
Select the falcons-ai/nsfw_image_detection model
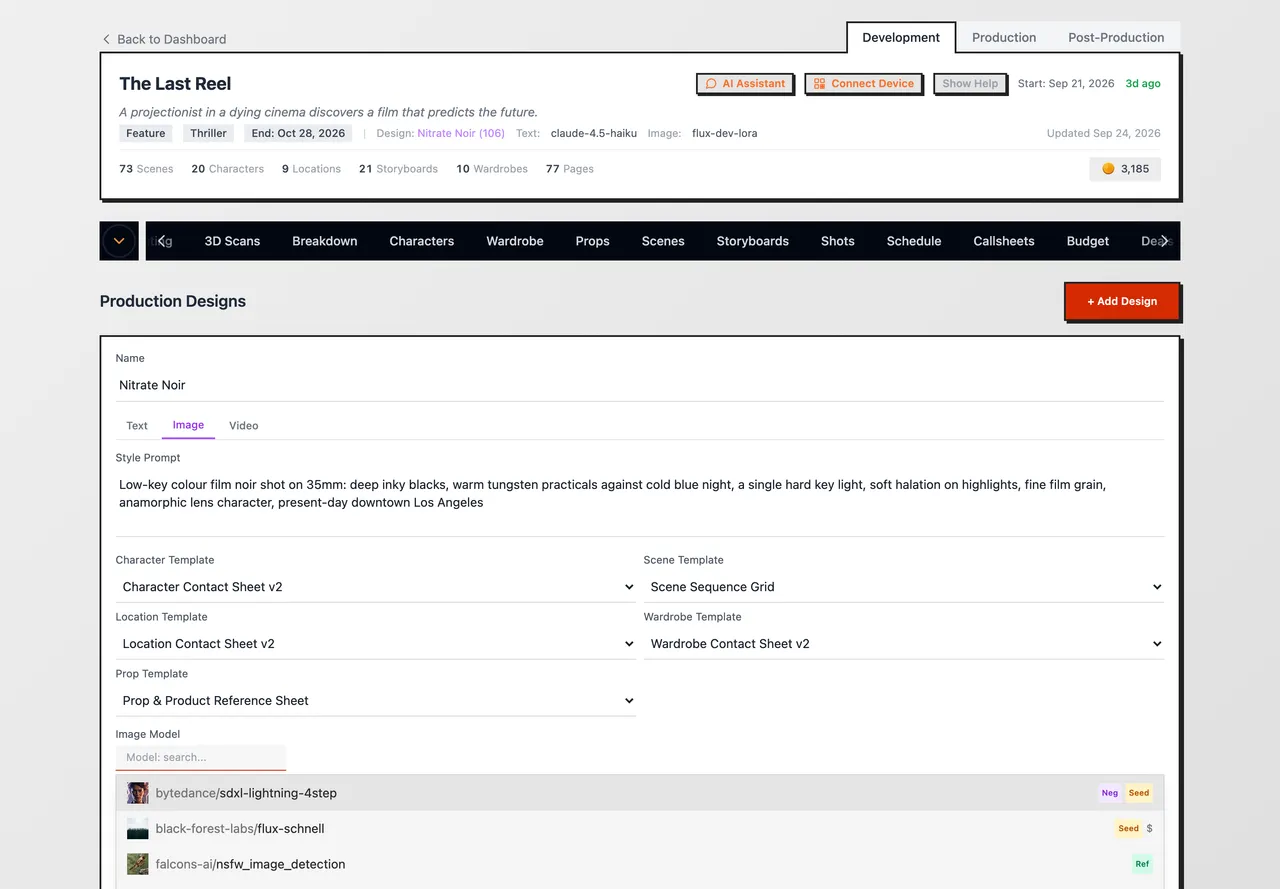pos(640,864)
